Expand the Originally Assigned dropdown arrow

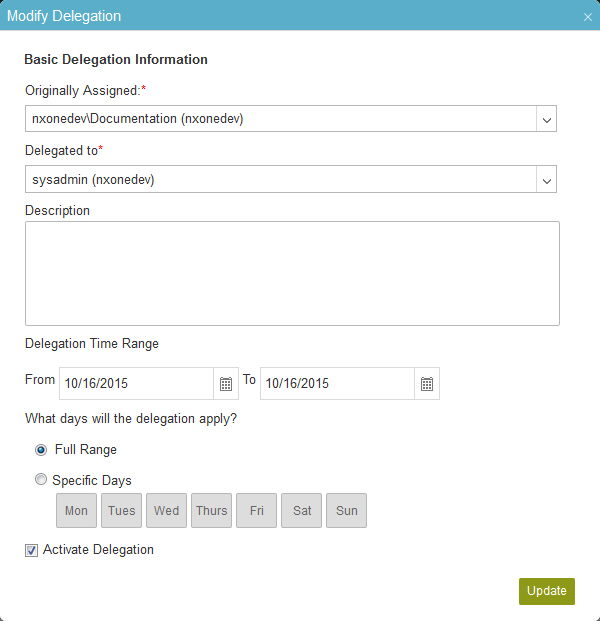pos(547,119)
